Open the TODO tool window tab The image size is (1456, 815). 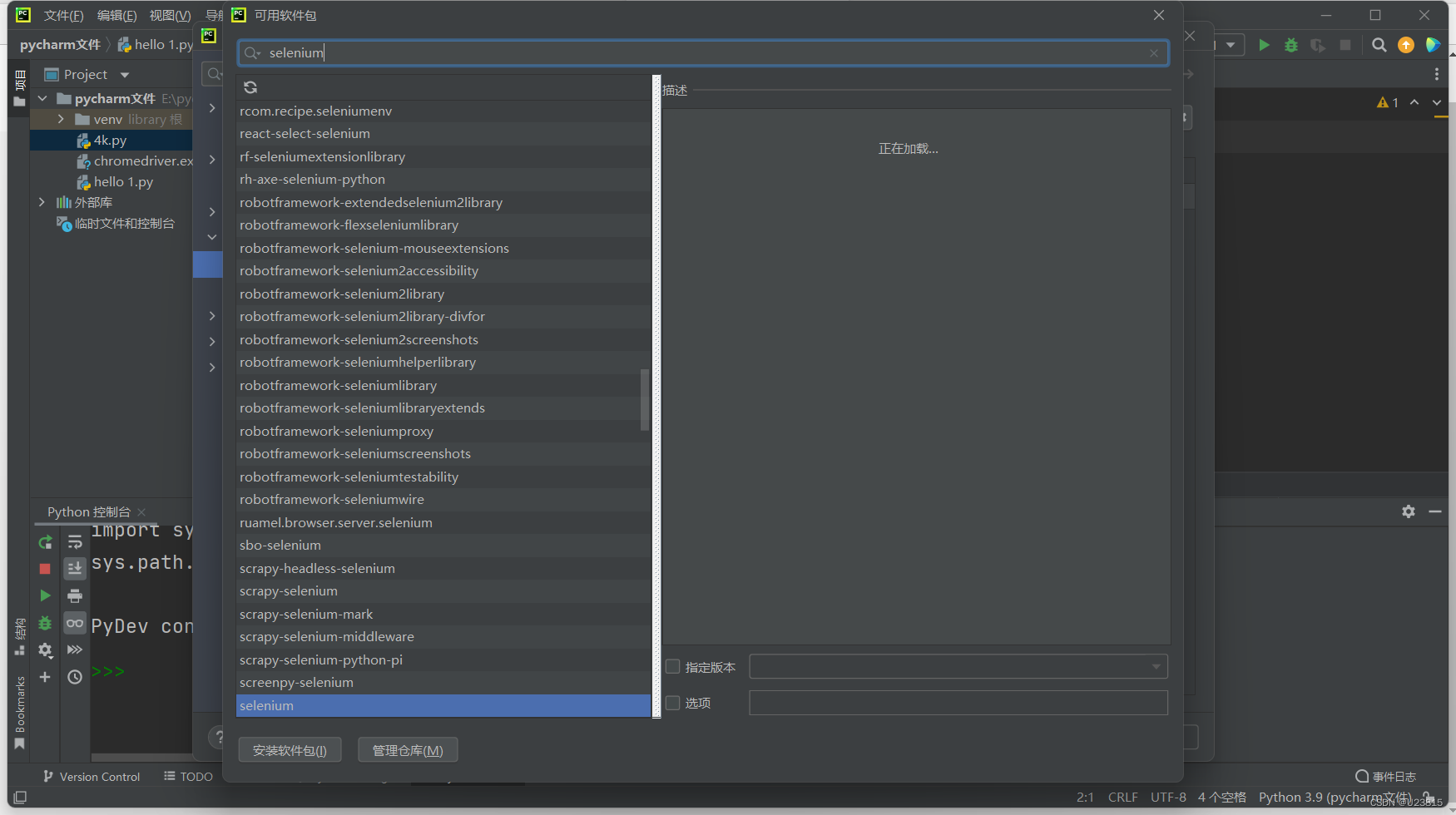[189, 777]
